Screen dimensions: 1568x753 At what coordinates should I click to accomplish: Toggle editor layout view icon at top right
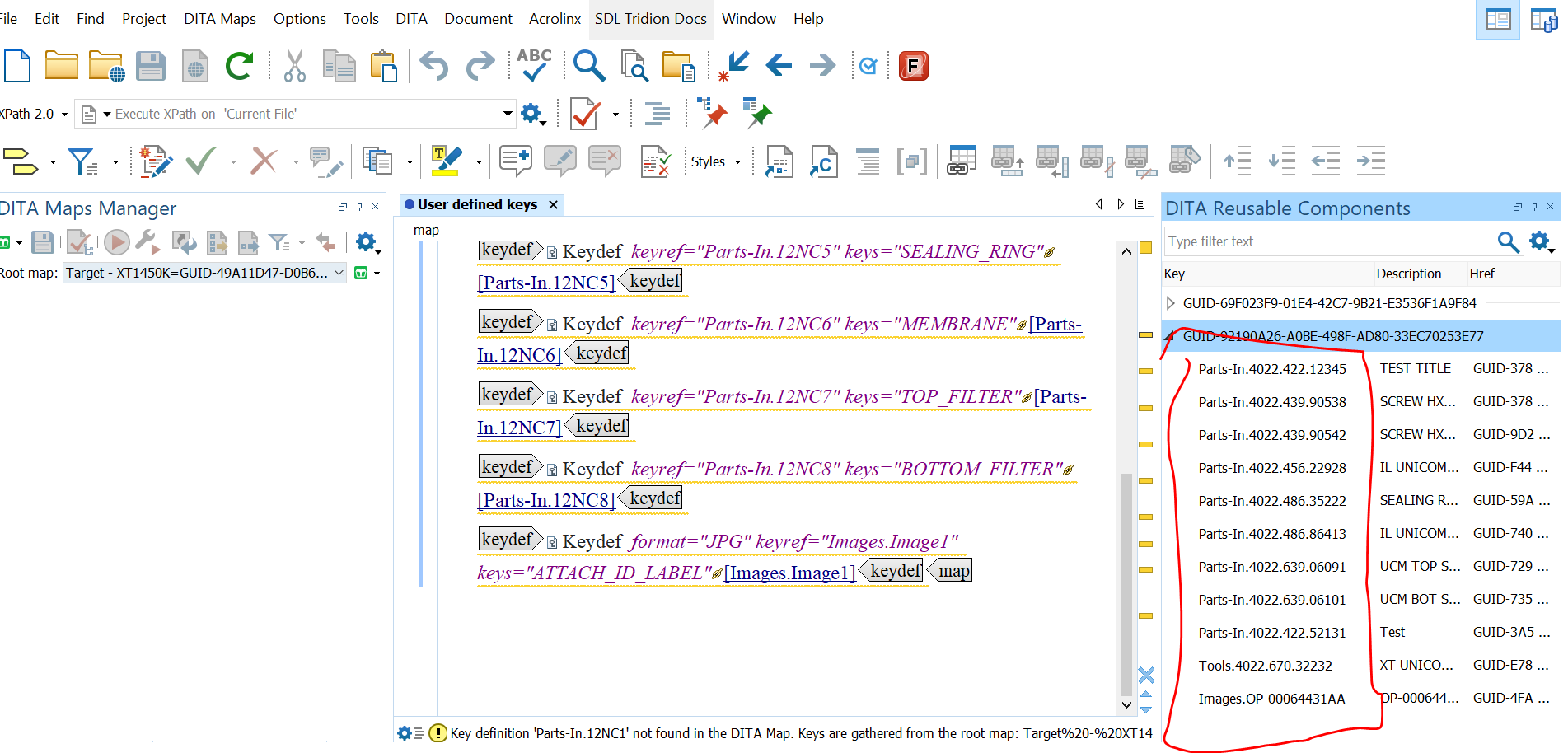(x=1498, y=19)
